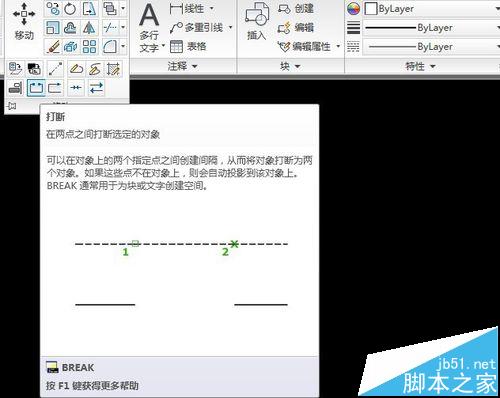Open the 多行文字 dropdown arrow
Viewport: 500px width, 398px height.
[x=163, y=45]
